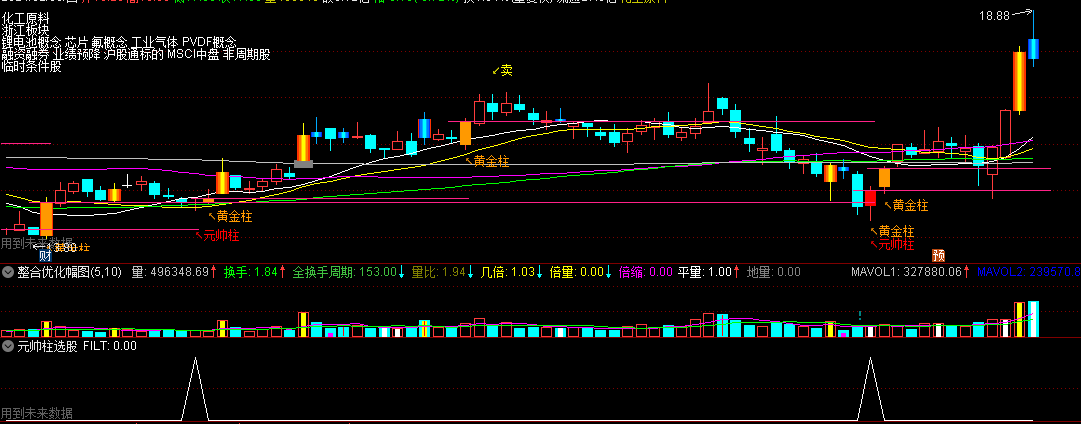The width and height of the screenshot is (1081, 424).
Task: Click the 量: 496348.69 volume value
Action: [174, 272]
